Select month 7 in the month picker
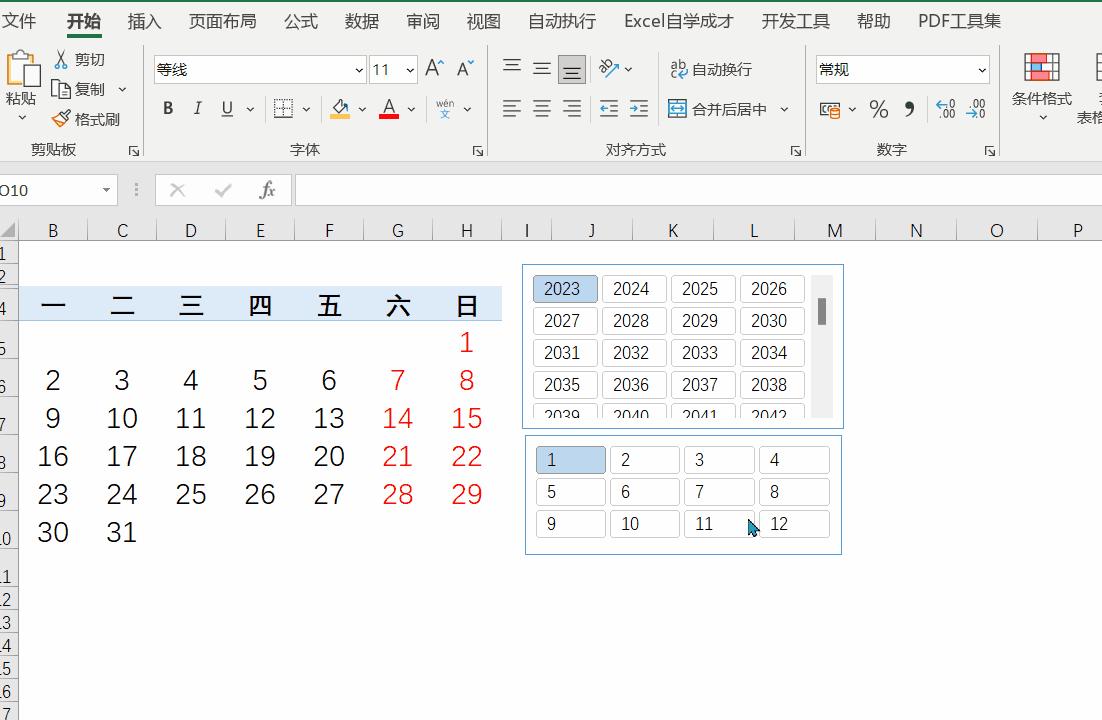The image size is (1102, 720). [x=718, y=491]
